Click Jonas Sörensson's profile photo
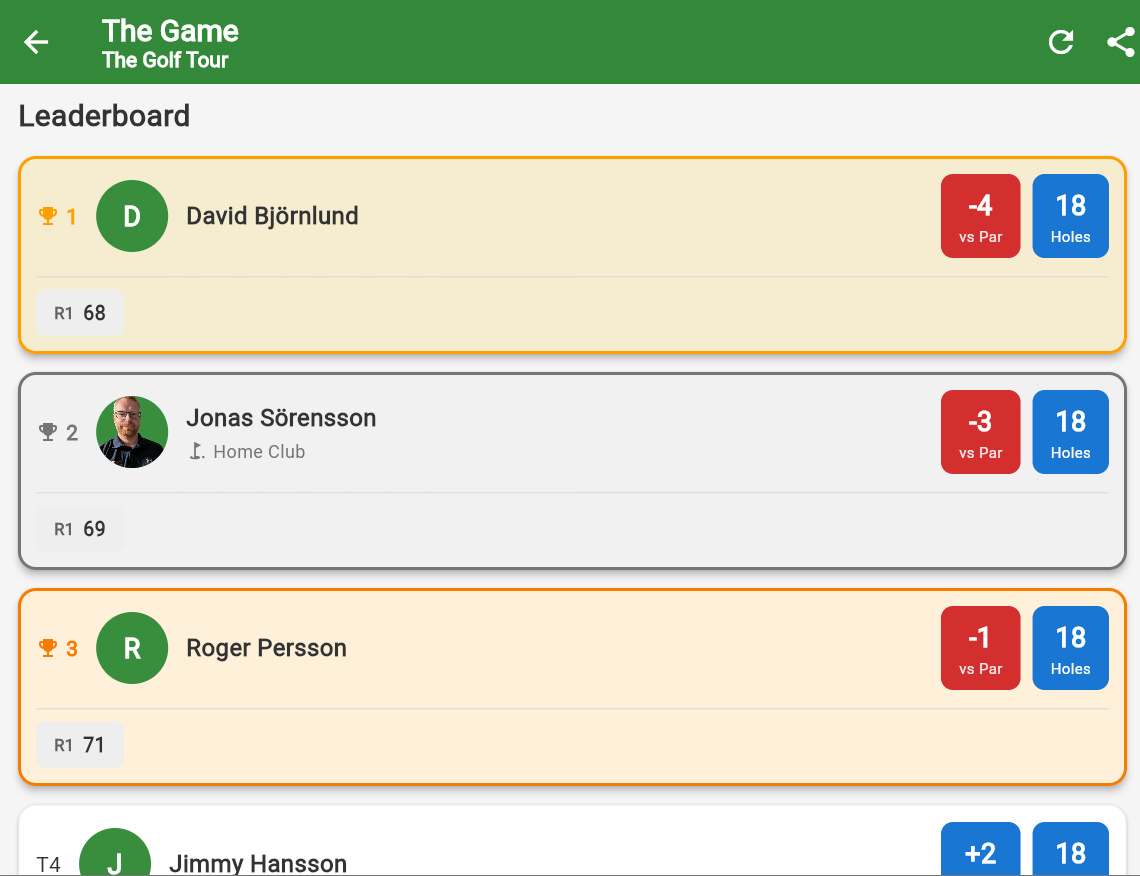Screen dimensions: 1140x876 coord(132,432)
